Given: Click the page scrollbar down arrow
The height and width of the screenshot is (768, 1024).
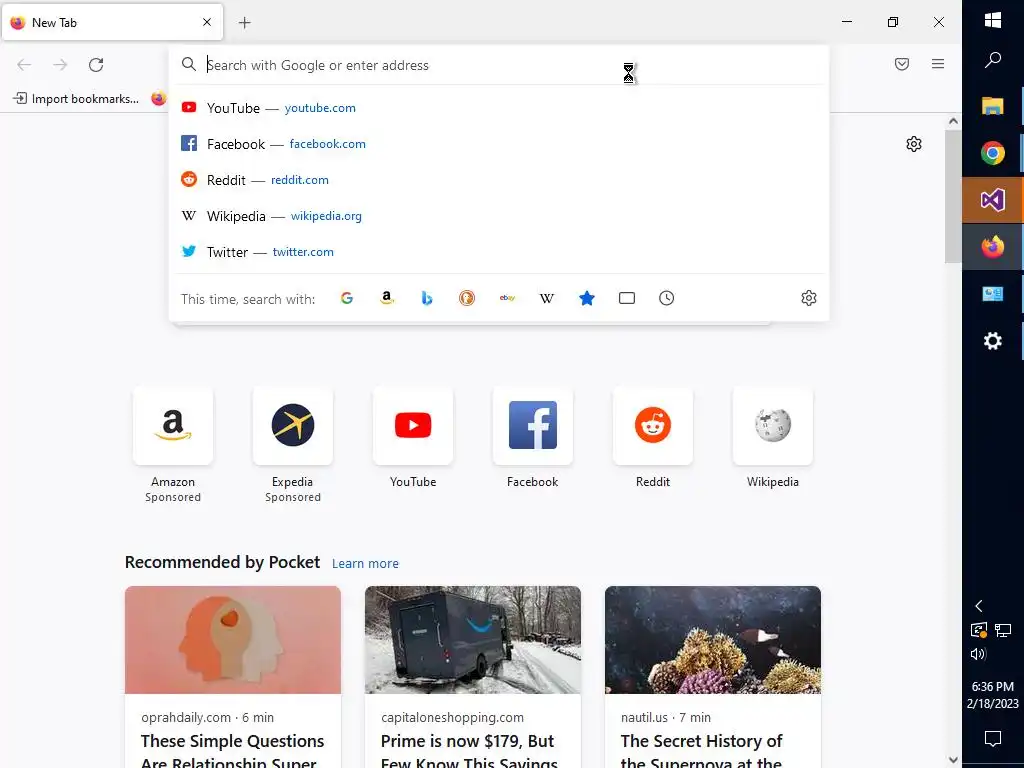Looking at the screenshot, I should (953, 760).
